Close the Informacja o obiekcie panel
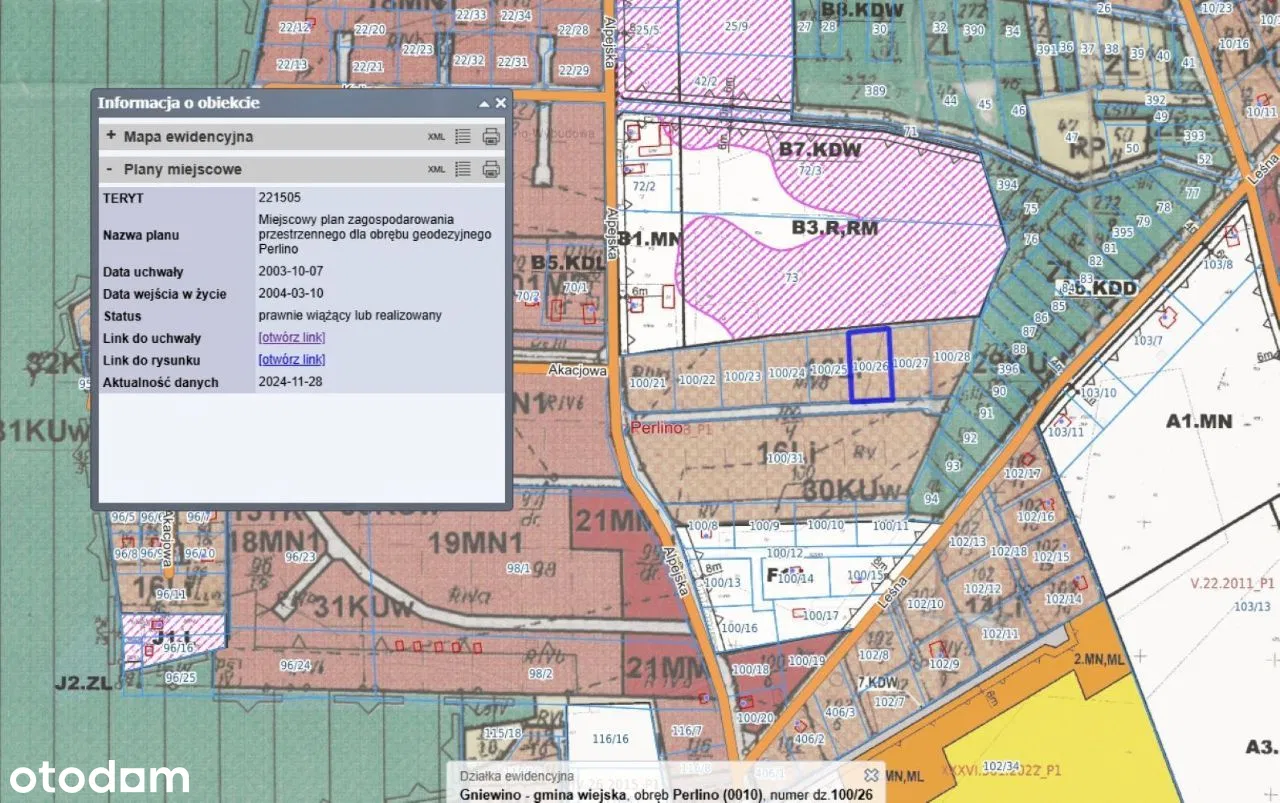The image size is (1280, 803). (x=501, y=103)
